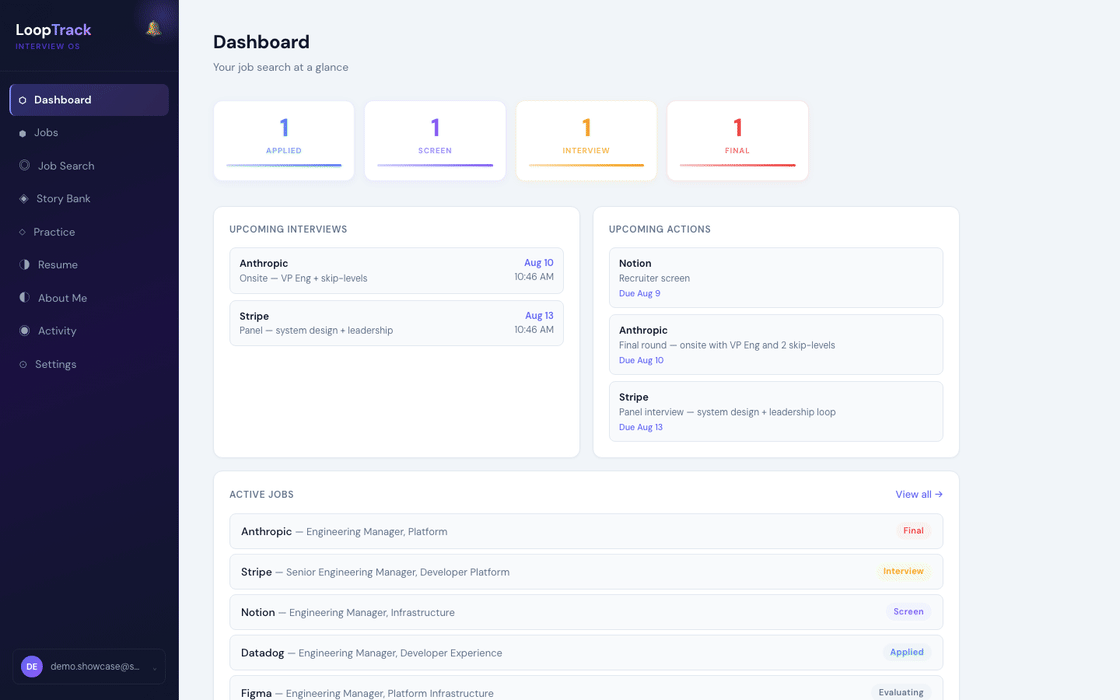
Task: Click the Final status badge
Action: click(913, 531)
